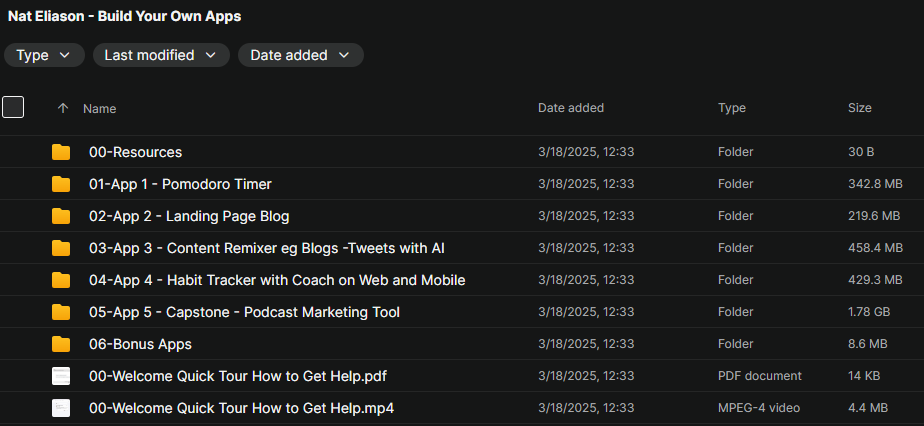Click the Habit Tracker folder icon
The width and height of the screenshot is (924, 426).
pos(61,280)
